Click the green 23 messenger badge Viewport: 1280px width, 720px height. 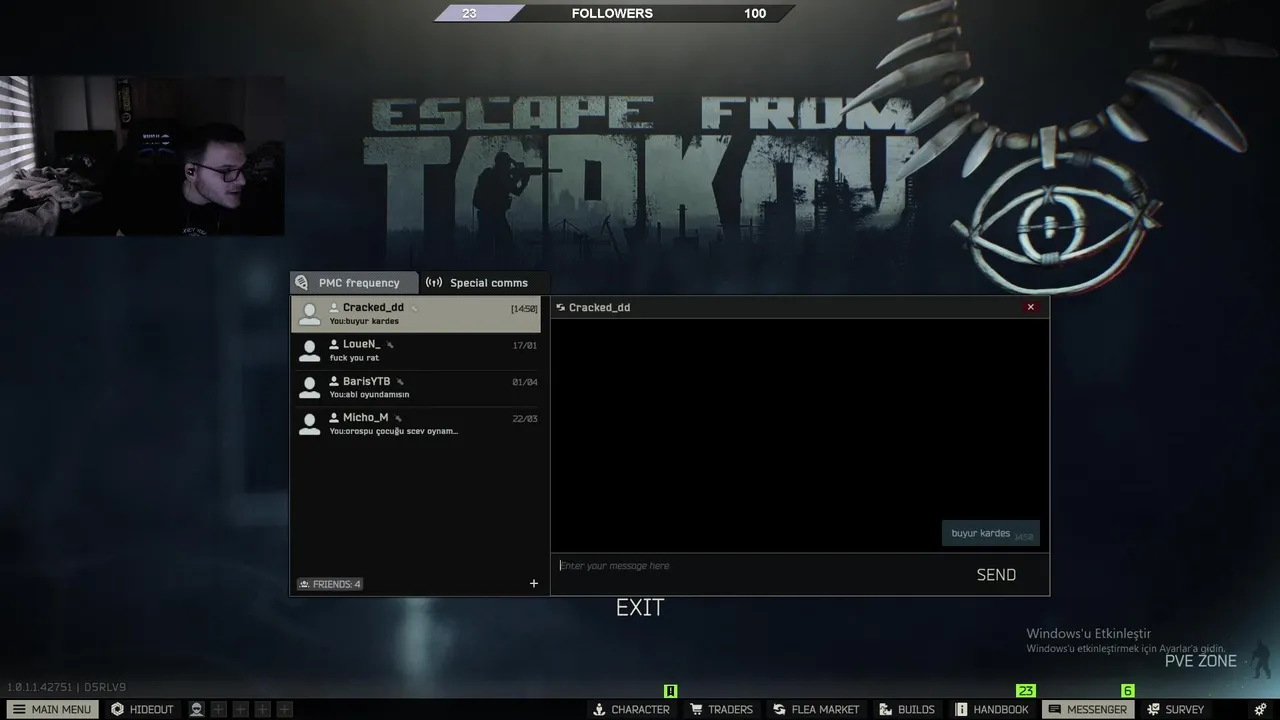tap(1025, 691)
